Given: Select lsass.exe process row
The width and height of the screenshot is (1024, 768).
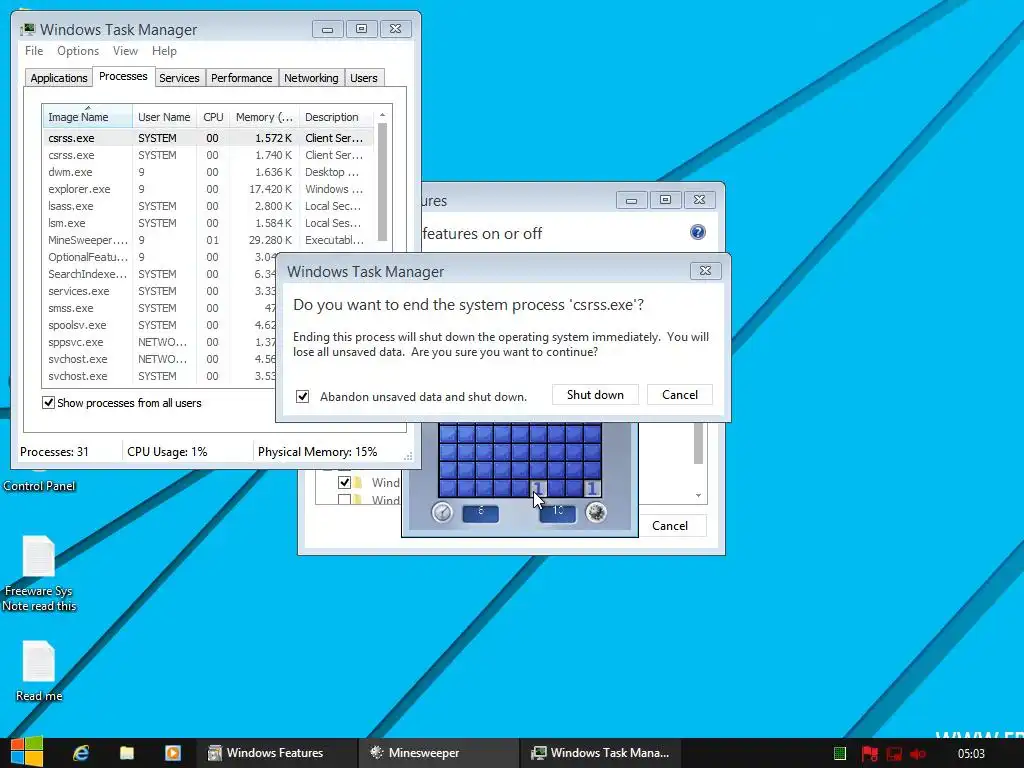Looking at the screenshot, I should click(x=208, y=206).
